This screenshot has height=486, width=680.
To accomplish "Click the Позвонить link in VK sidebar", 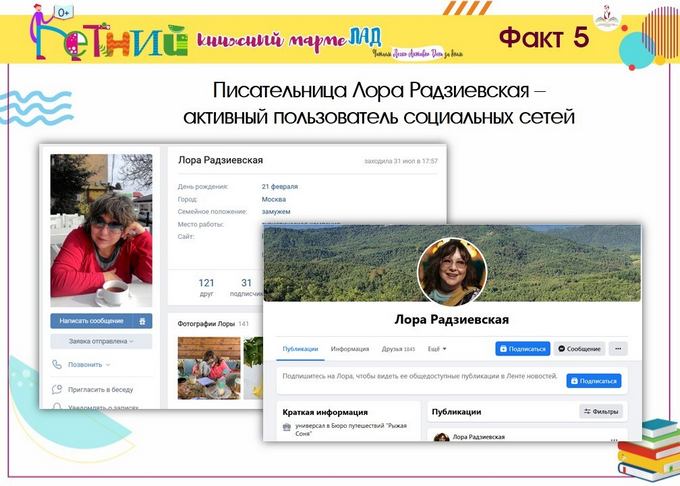I will coord(85,365).
